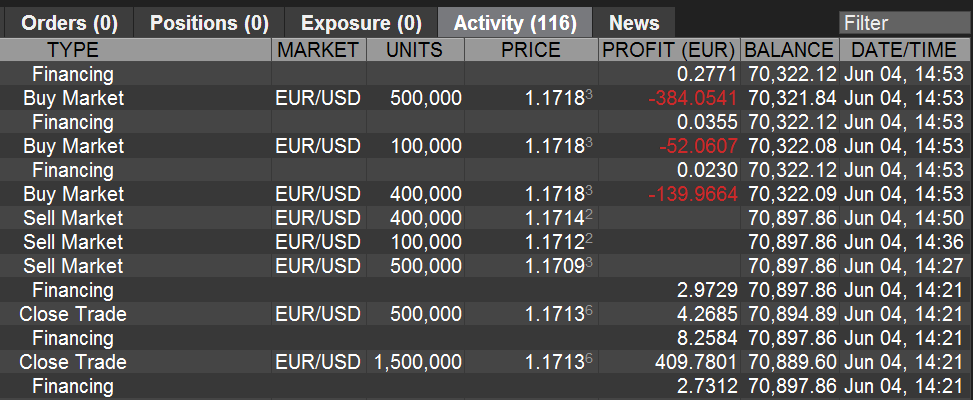
Task: Click the MARKET column header
Action: click(318, 50)
